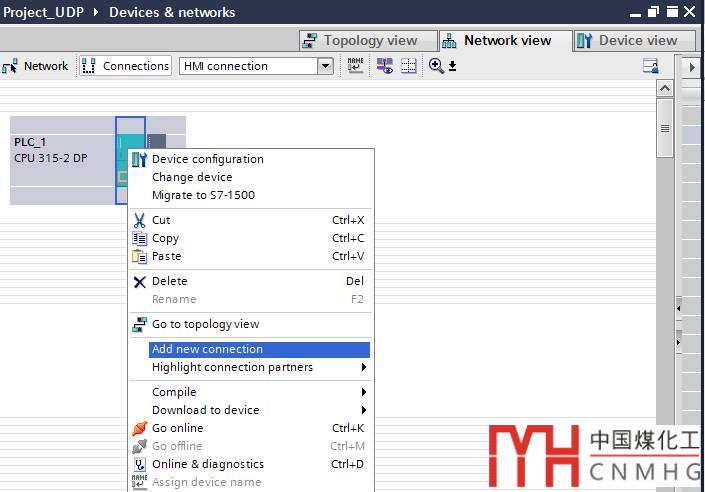This screenshot has height=492, width=705.
Task: Click Cut scissors item in context menu
Action: [160, 220]
